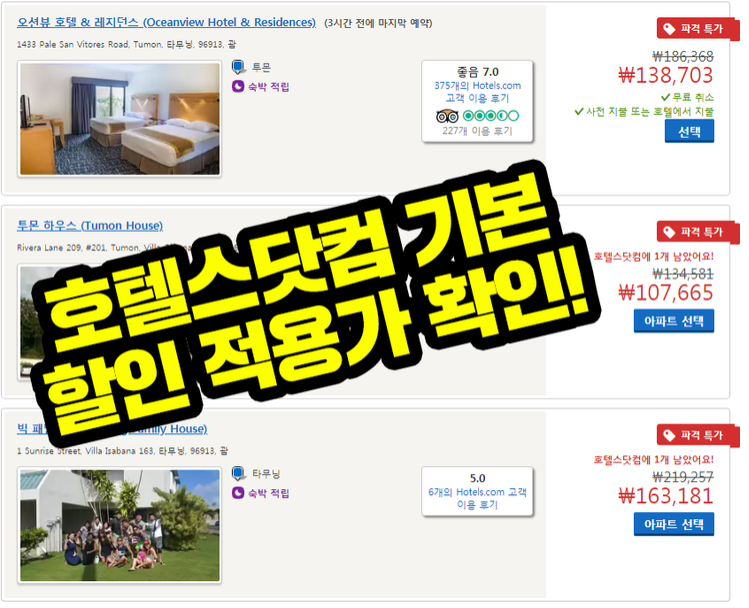Image resolution: width=749 pixels, height=608 pixels.
Task: Open the Tumon House hotel link
Action: [x=90, y=225]
